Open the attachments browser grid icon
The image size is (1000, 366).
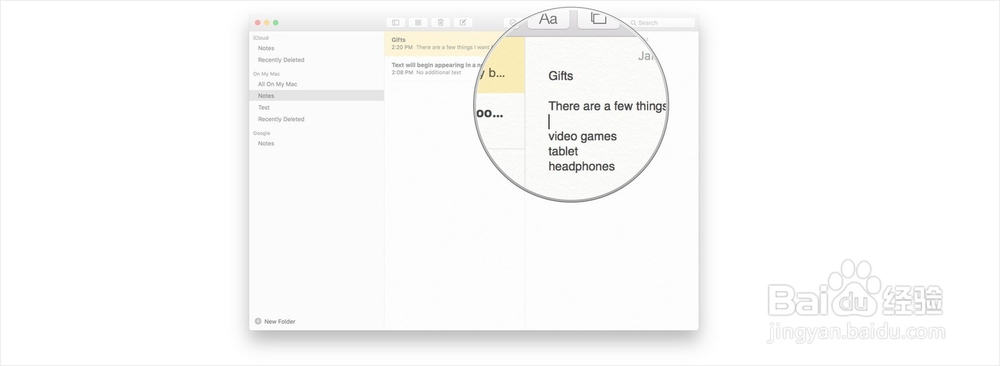tap(418, 22)
